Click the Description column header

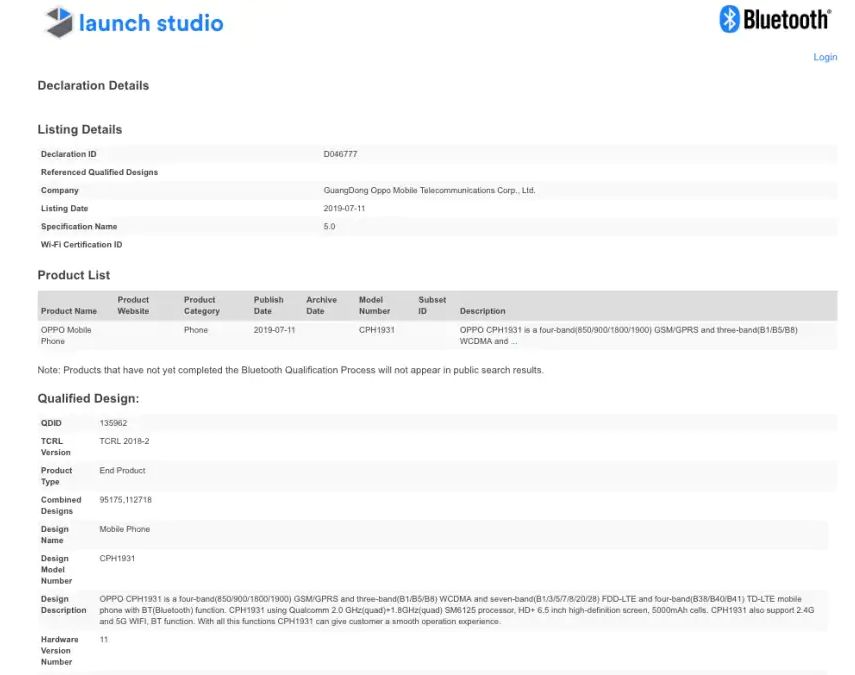pyautogui.click(x=483, y=311)
